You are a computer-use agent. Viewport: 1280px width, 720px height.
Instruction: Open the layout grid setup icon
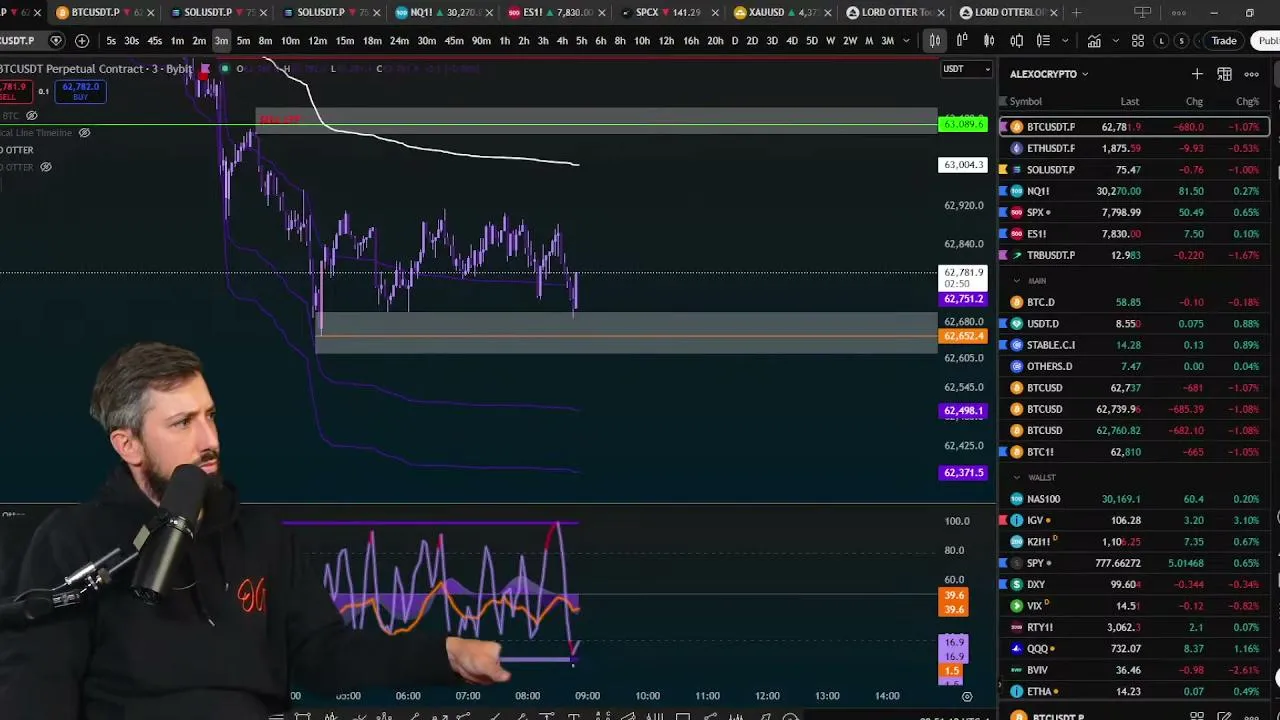pos(1138,41)
